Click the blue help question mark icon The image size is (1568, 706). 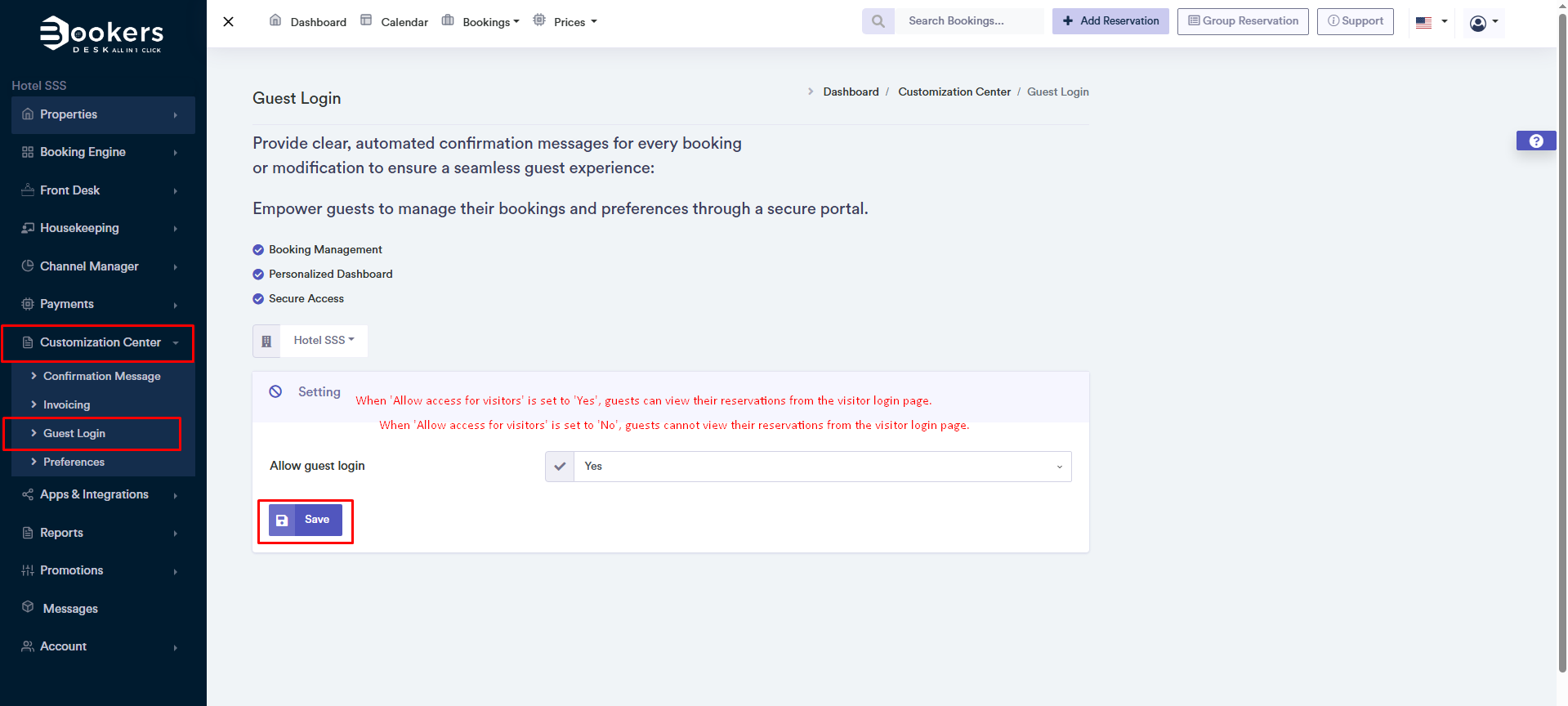coord(1535,141)
